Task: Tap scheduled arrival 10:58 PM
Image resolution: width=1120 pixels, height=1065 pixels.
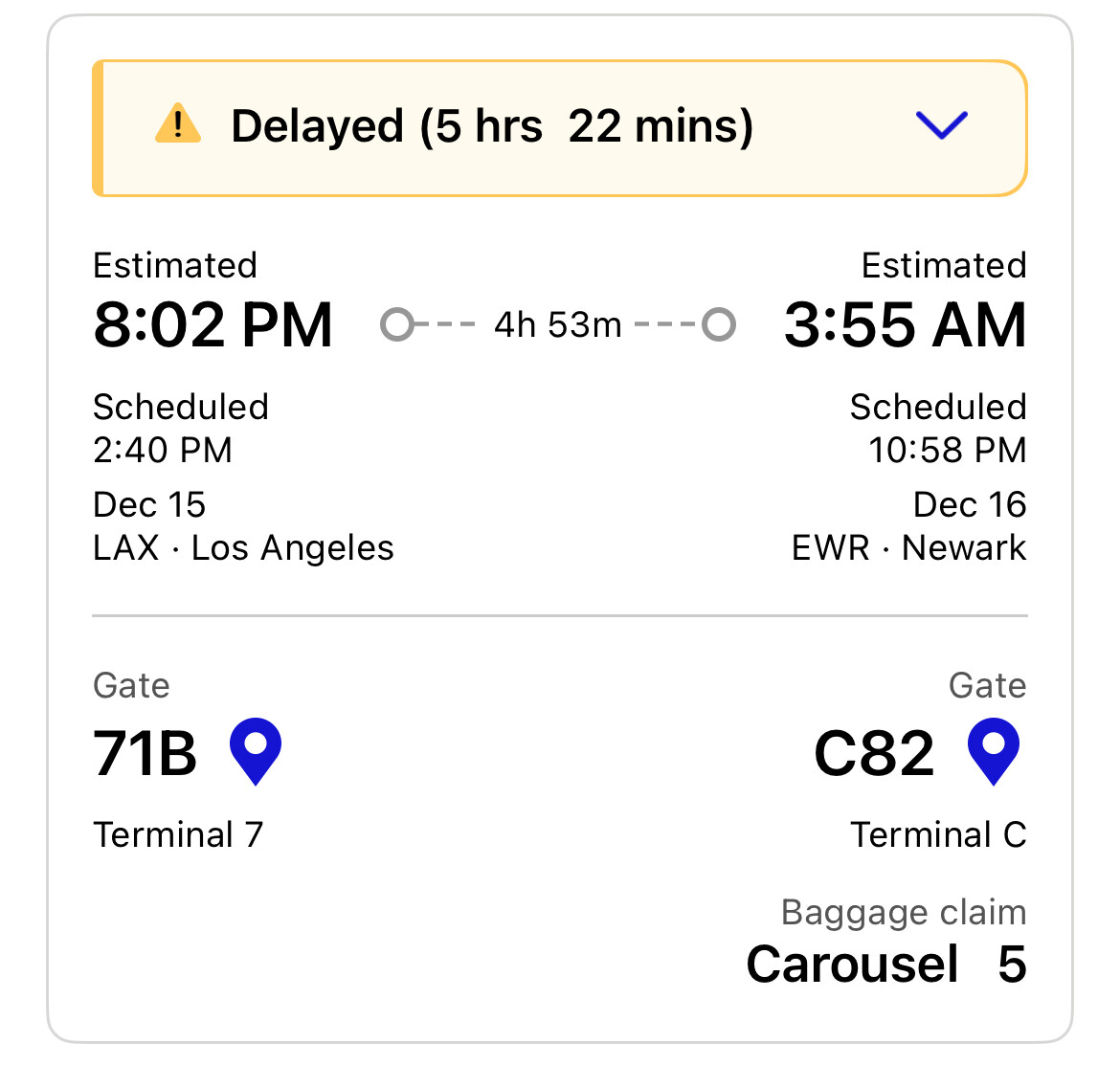Action: pyautogui.click(x=947, y=450)
